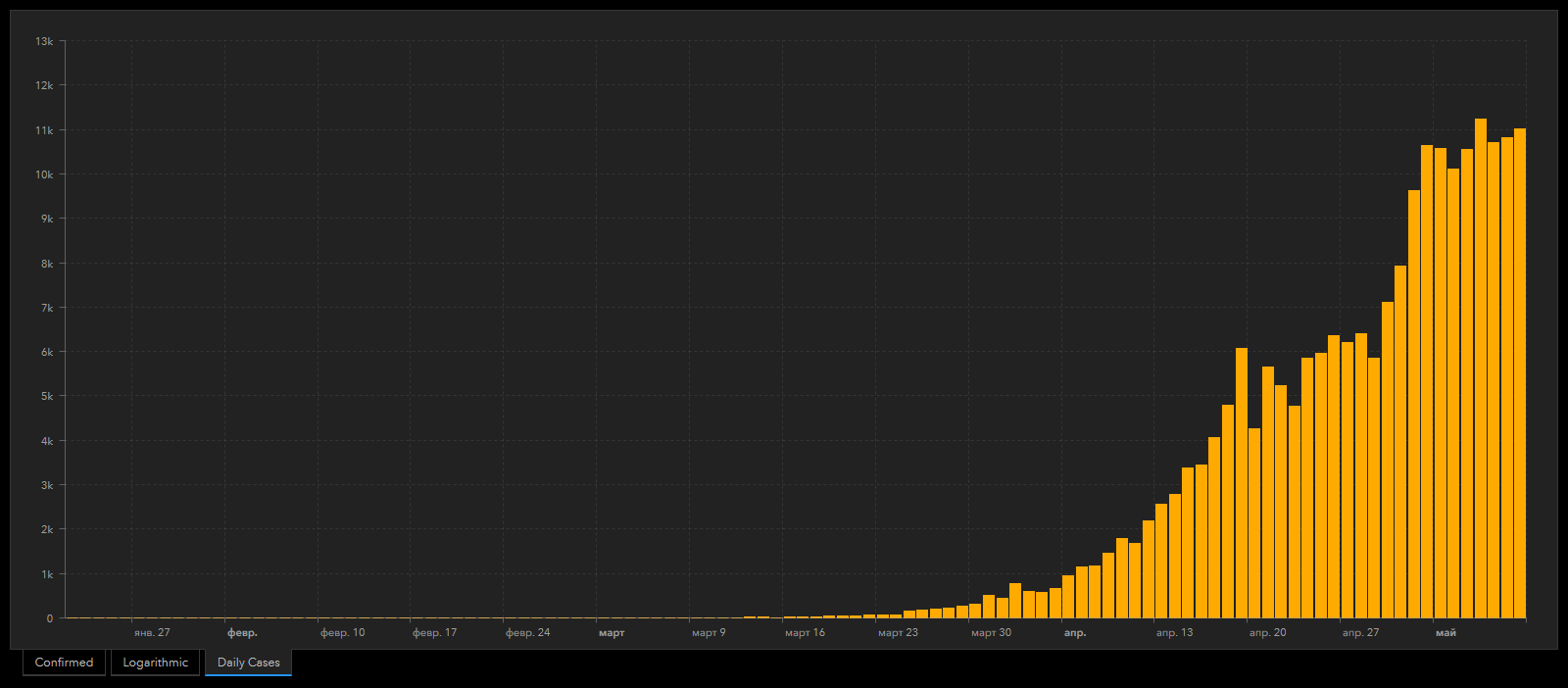Click the mid-April spike bar reaching 6k
The height and width of the screenshot is (688, 1568).
click(1241, 483)
